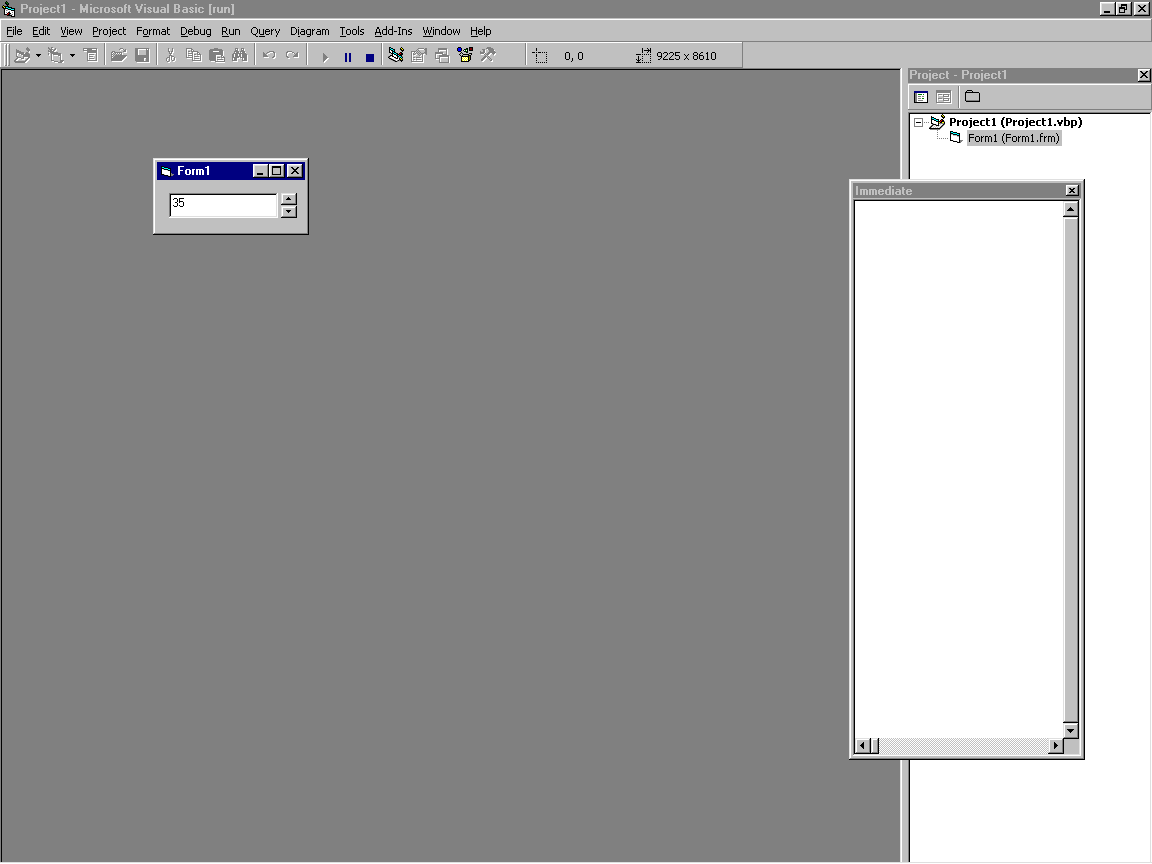Click the View Code icon in Project panel
This screenshot has width=1152, height=864.
[921, 97]
